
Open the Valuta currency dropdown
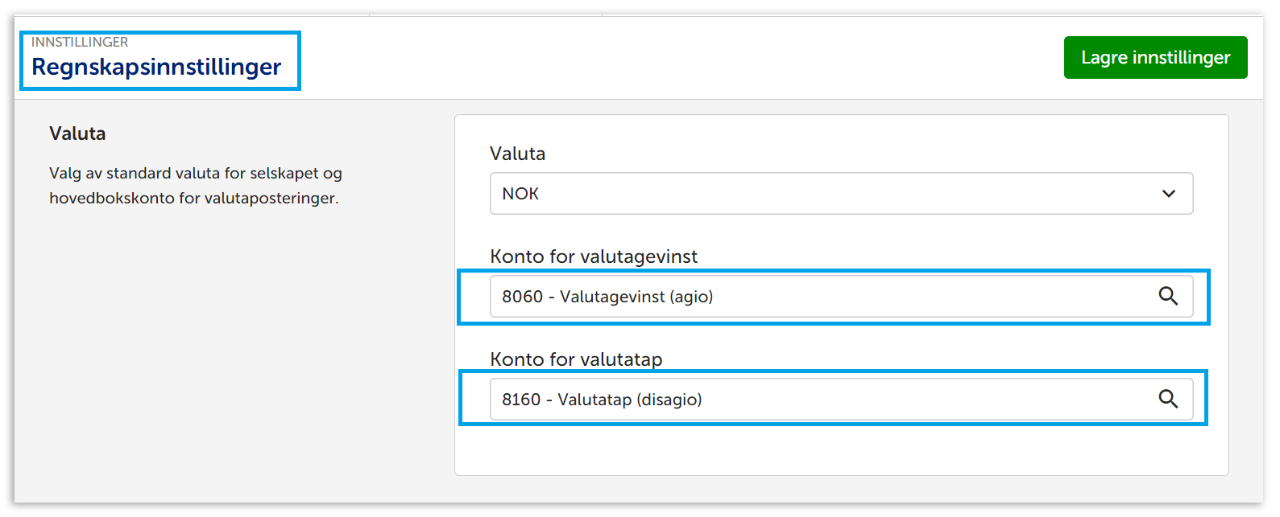pyautogui.click(x=840, y=194)
